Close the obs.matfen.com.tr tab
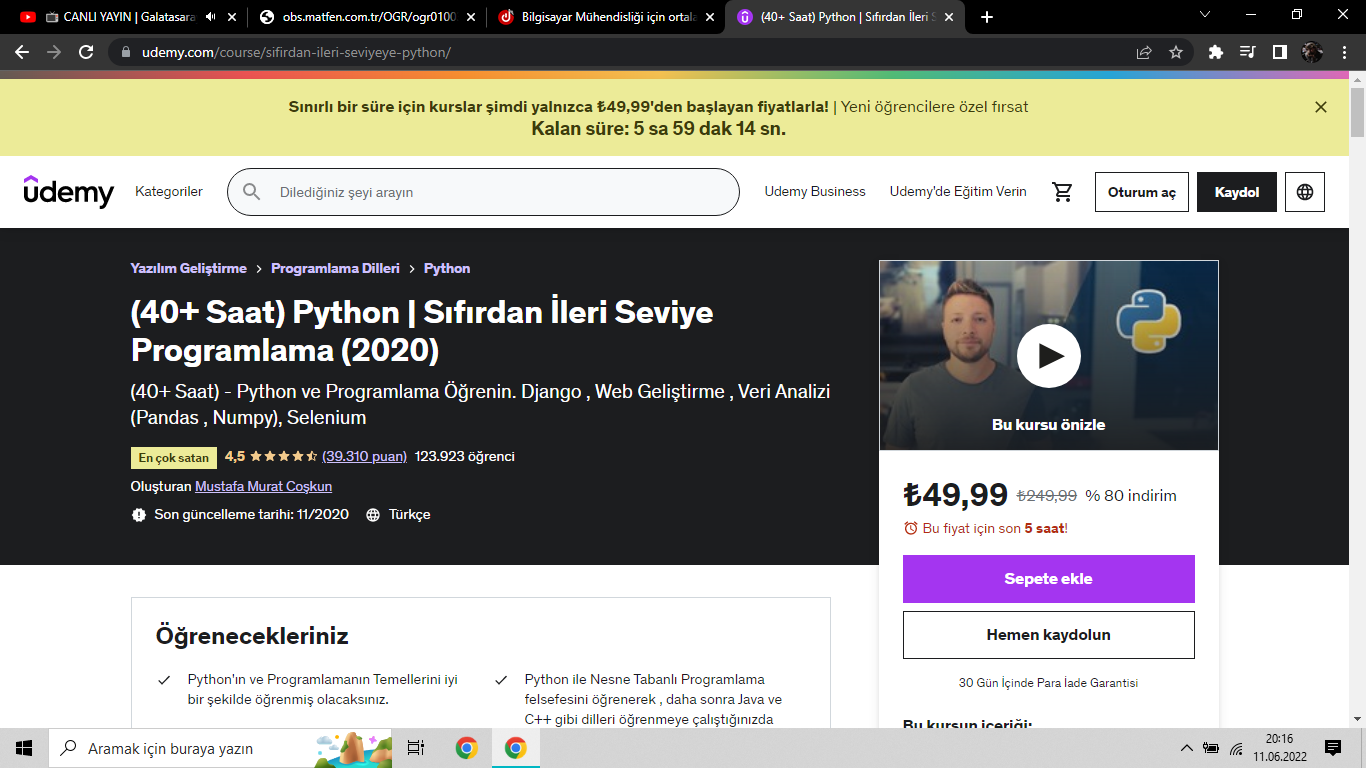1366x768 pixels. tap(471, 17)
